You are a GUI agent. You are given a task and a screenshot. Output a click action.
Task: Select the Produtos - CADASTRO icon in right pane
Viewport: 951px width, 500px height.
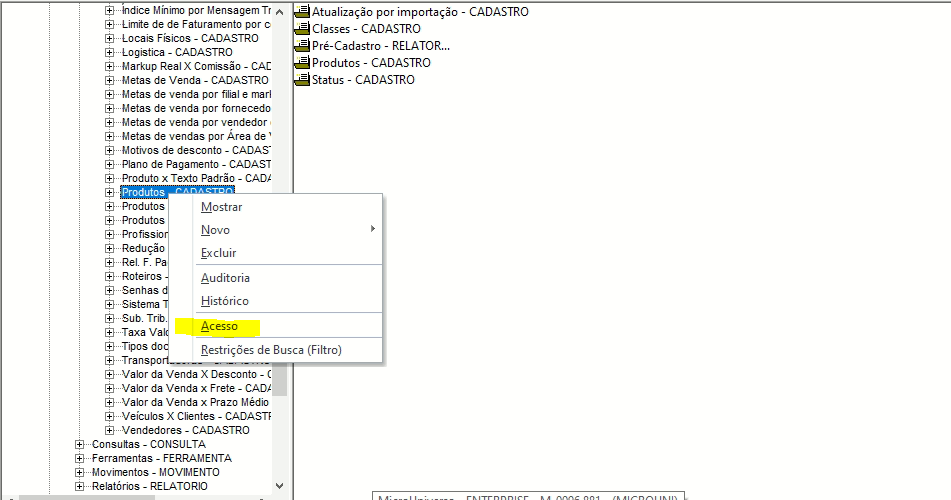pos(302,62)
